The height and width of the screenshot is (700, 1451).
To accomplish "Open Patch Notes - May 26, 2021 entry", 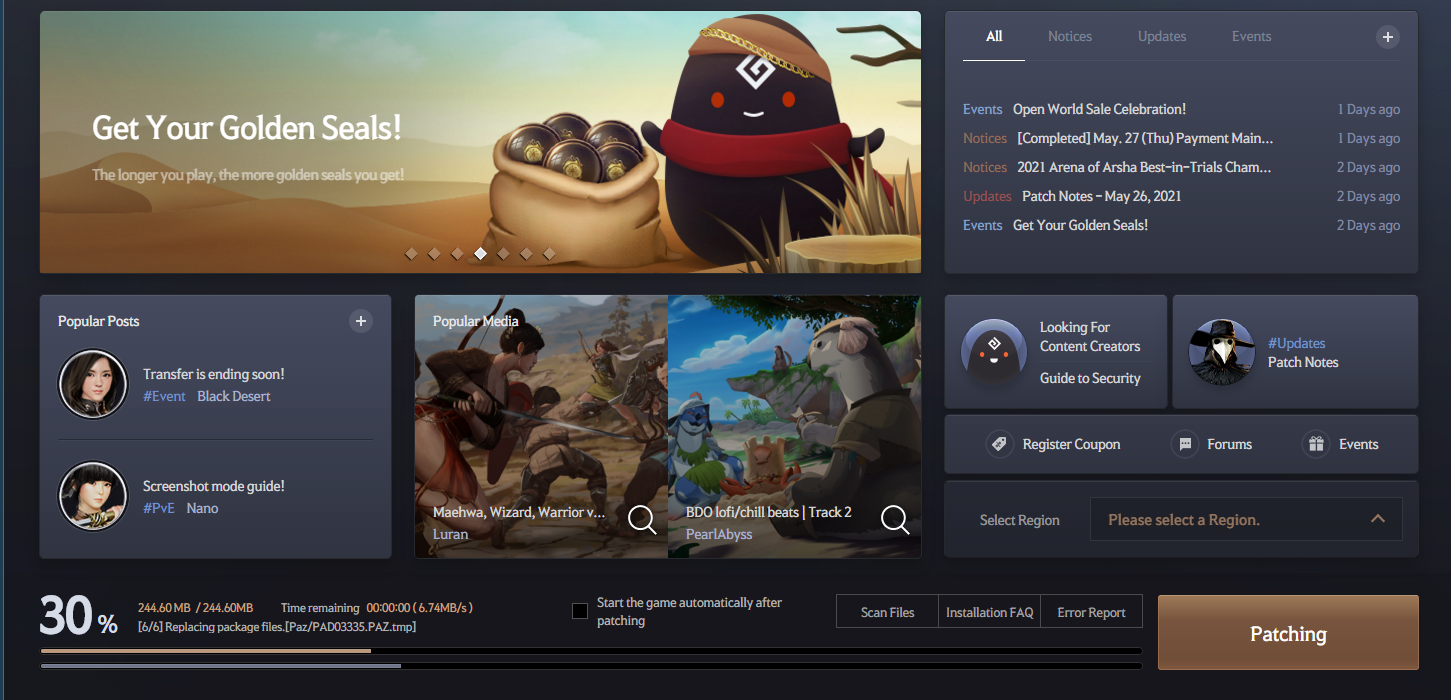I will point(1101,196).
